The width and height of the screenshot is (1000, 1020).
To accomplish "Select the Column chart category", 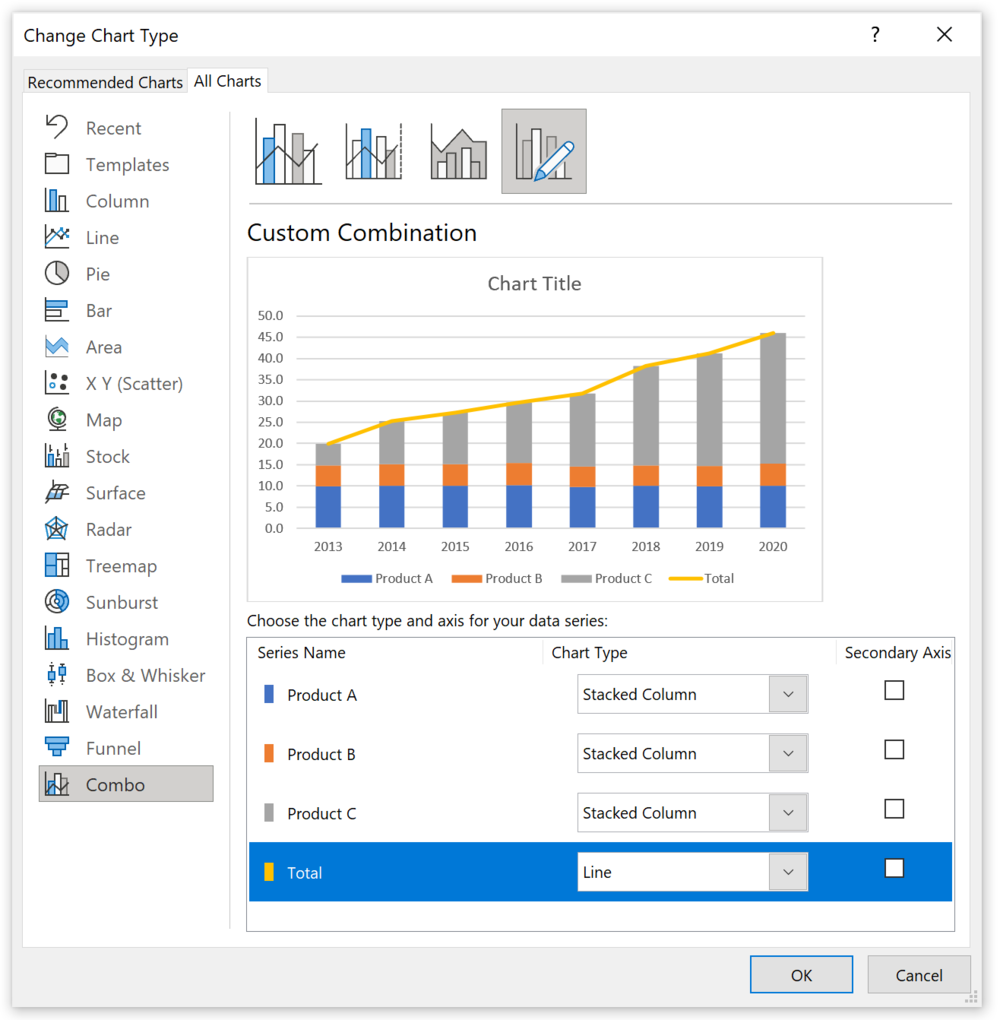I will pos(112,200).
